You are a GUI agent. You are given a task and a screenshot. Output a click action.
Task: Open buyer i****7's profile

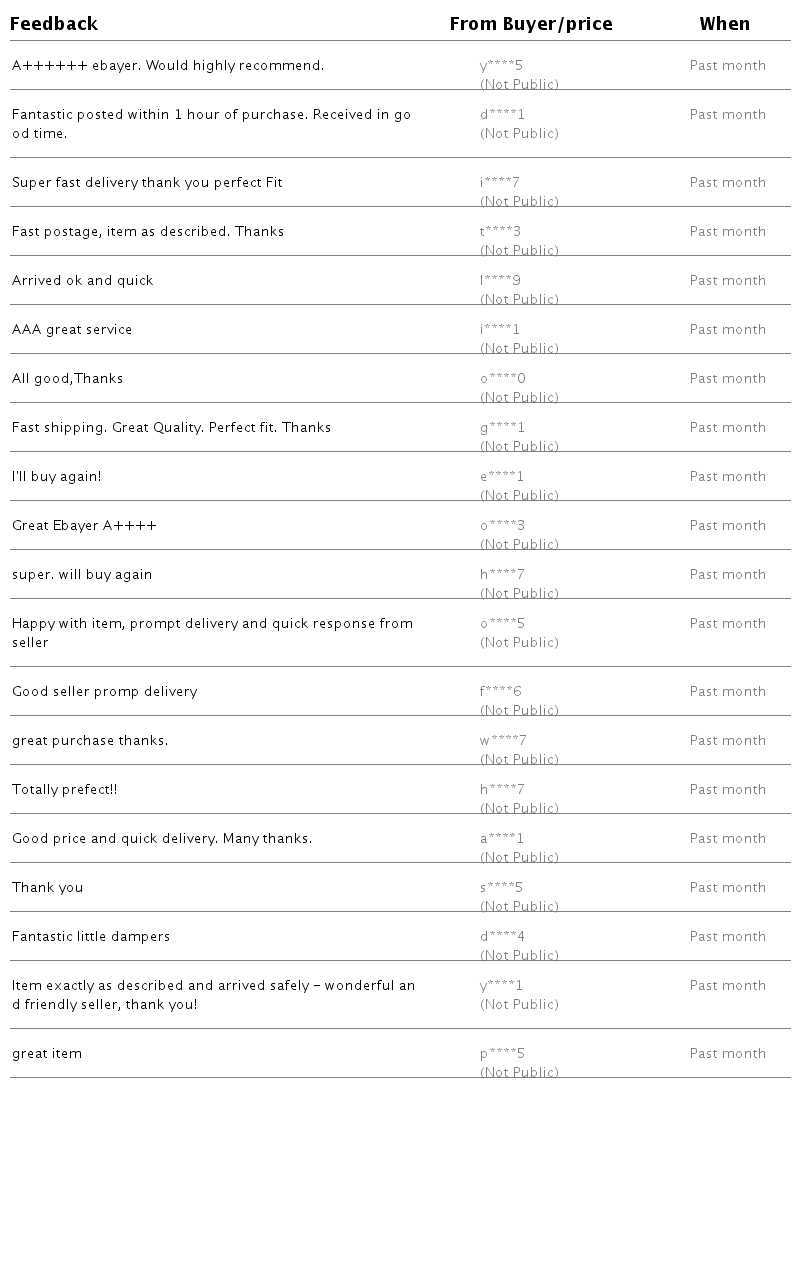[x=499, y=183]
